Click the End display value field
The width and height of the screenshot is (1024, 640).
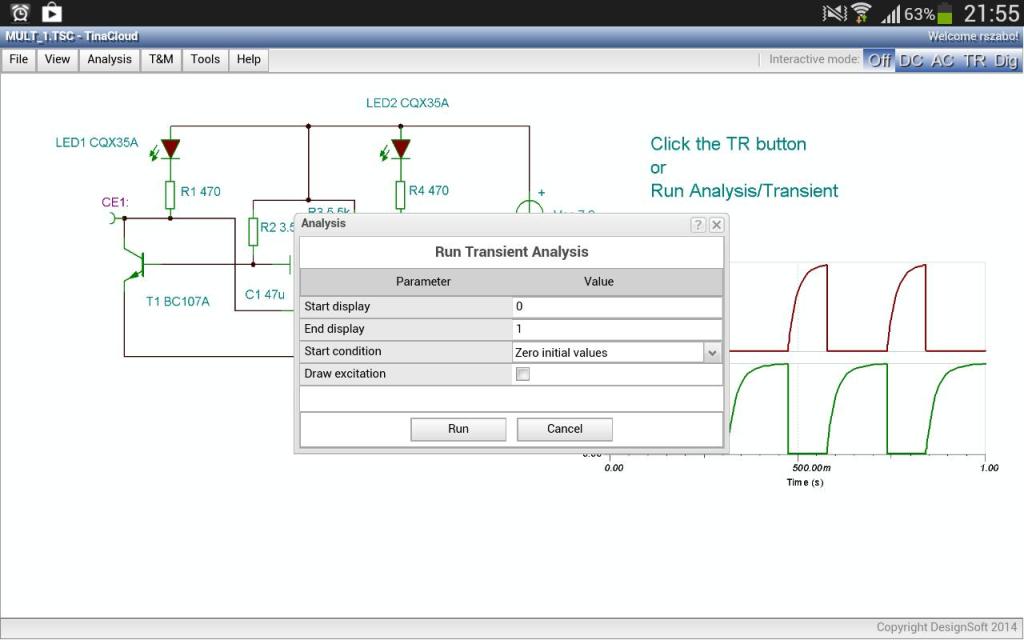[616, 329]
